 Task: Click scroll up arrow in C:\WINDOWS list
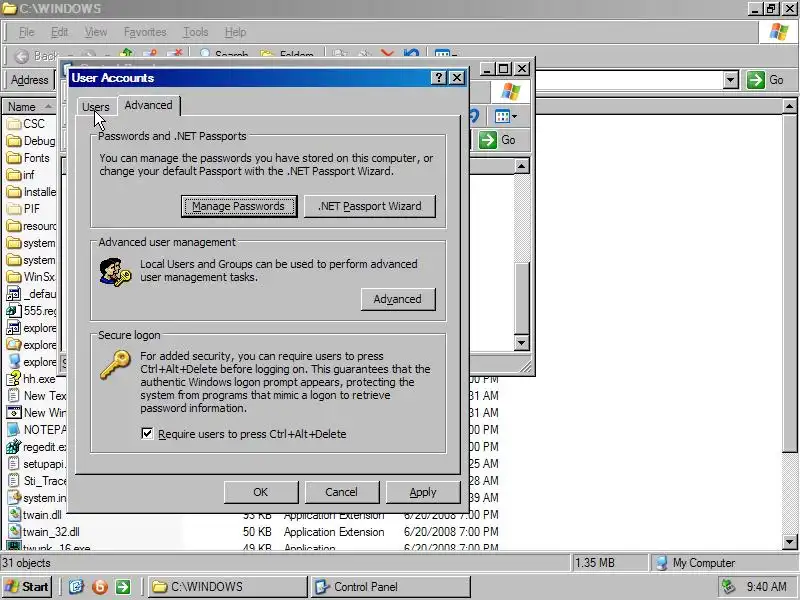click(789, 107)
